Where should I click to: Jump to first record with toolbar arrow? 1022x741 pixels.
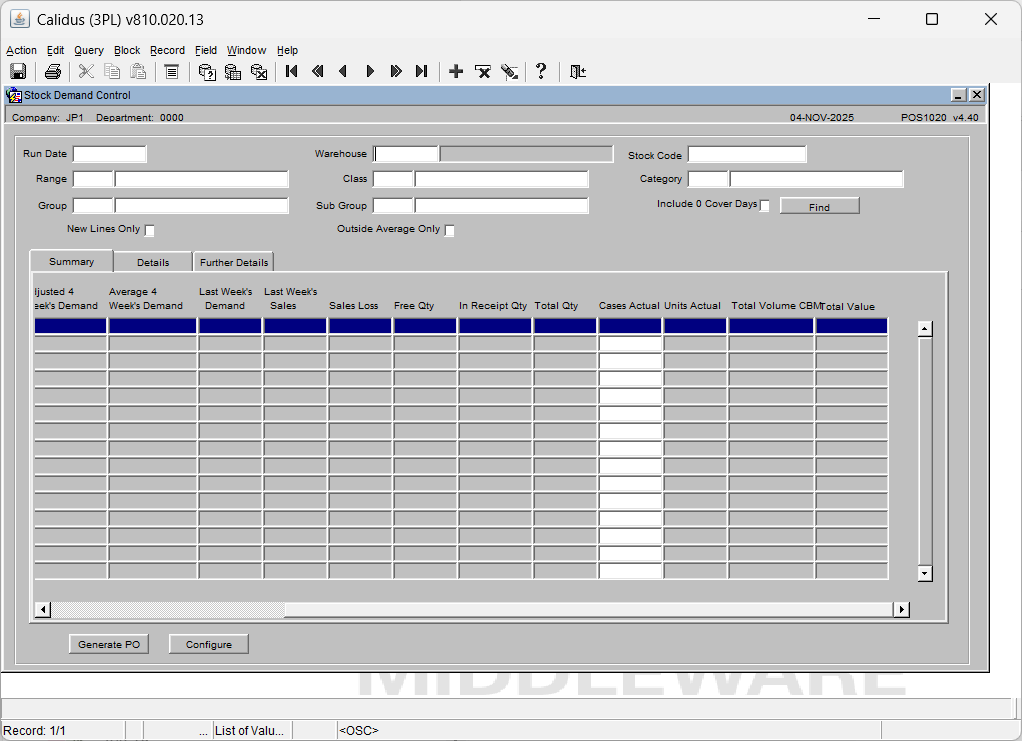coord(292,71)
